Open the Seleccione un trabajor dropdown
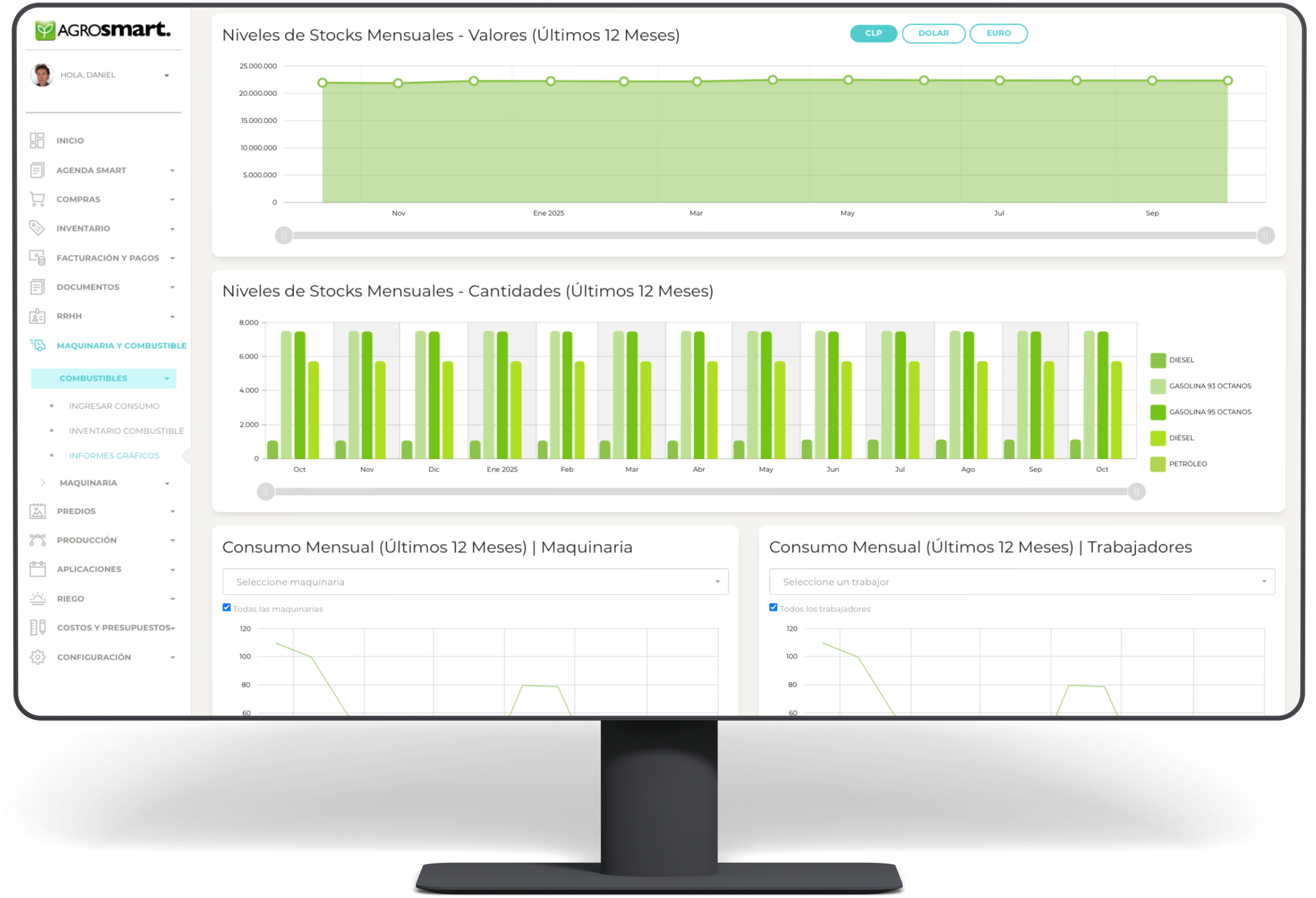 point(1022,582)
